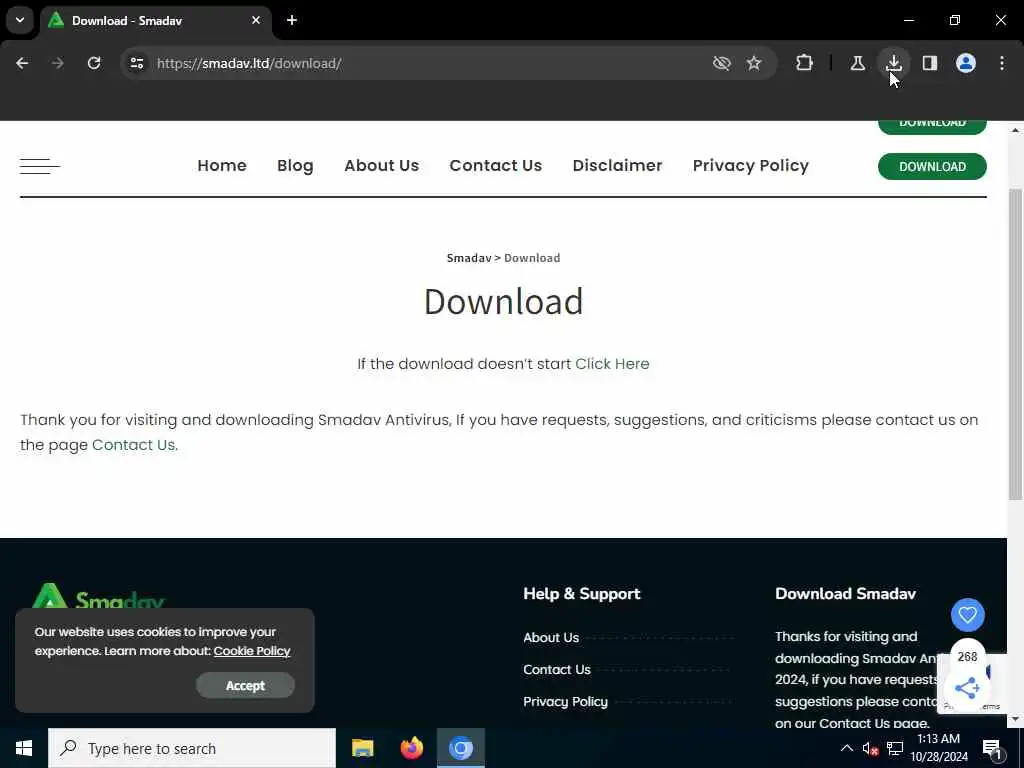Viewport: 1024px width, 768px height.
Task: Click the green DOWNLOAD button in navbar
Action: (932, 167)
